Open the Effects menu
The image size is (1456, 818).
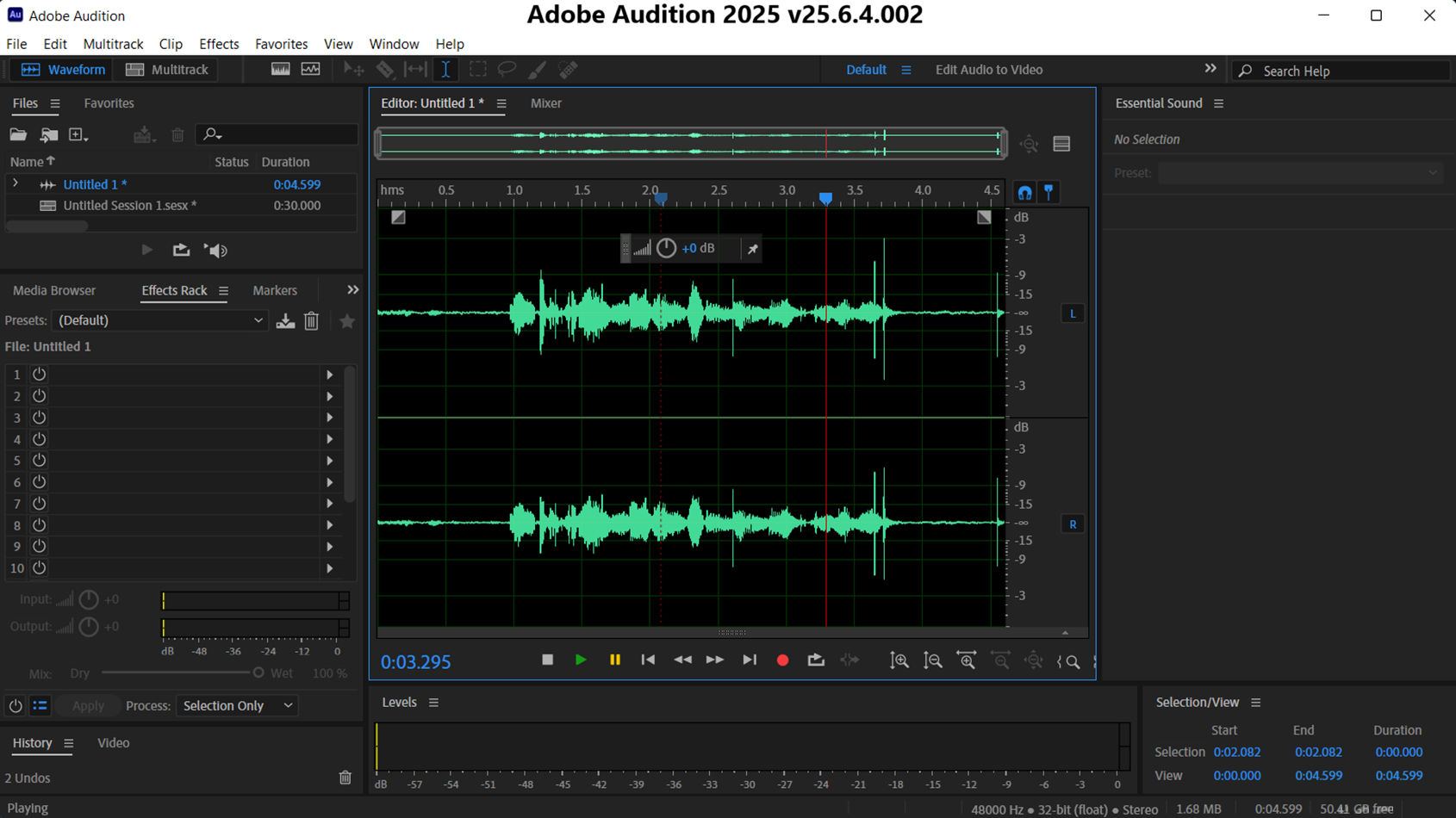(219, 44)
